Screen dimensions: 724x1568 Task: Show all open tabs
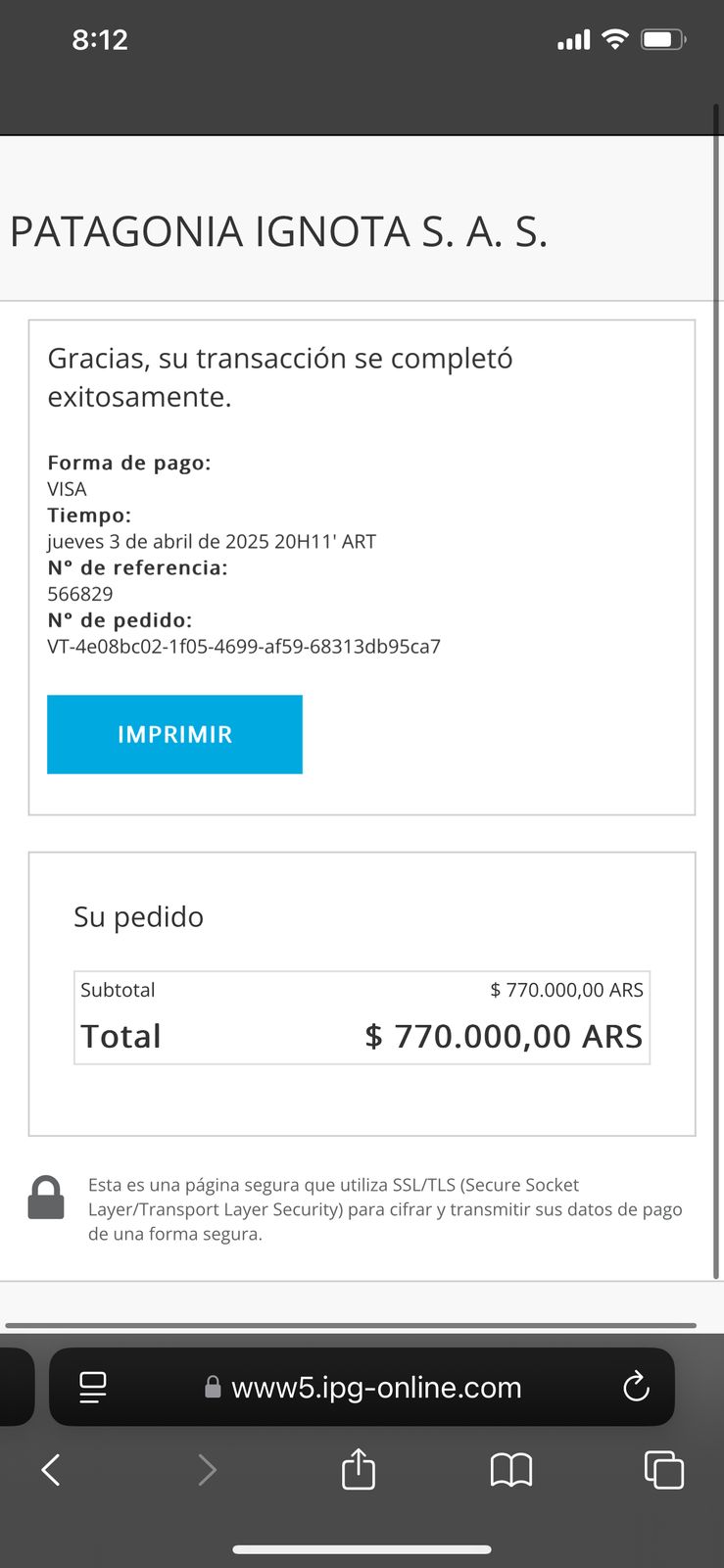(663, 1469)
